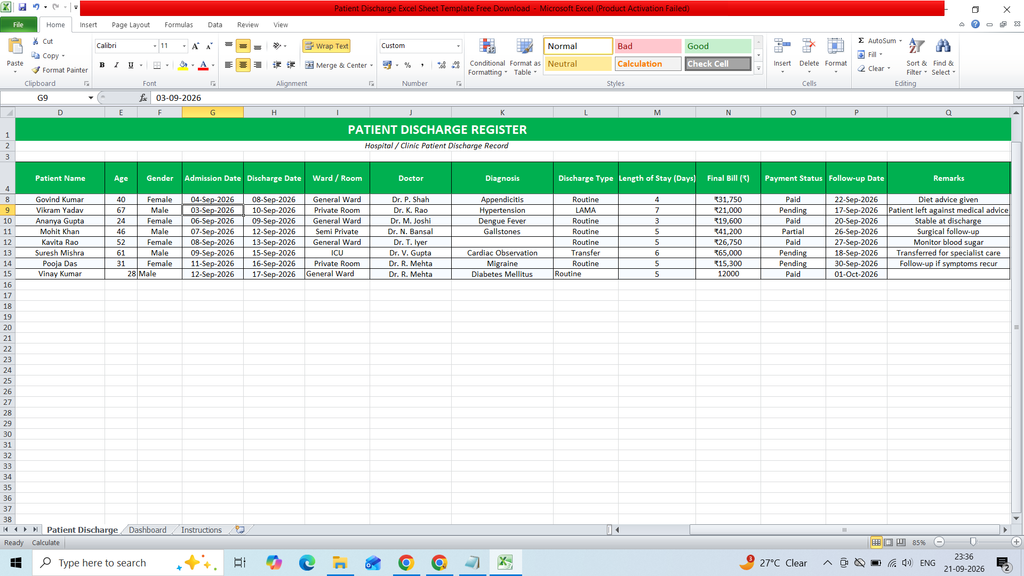The width and height of the screenshot is (1024, 576).
Task: Click the Select All corner button
Action: point(7,112)
